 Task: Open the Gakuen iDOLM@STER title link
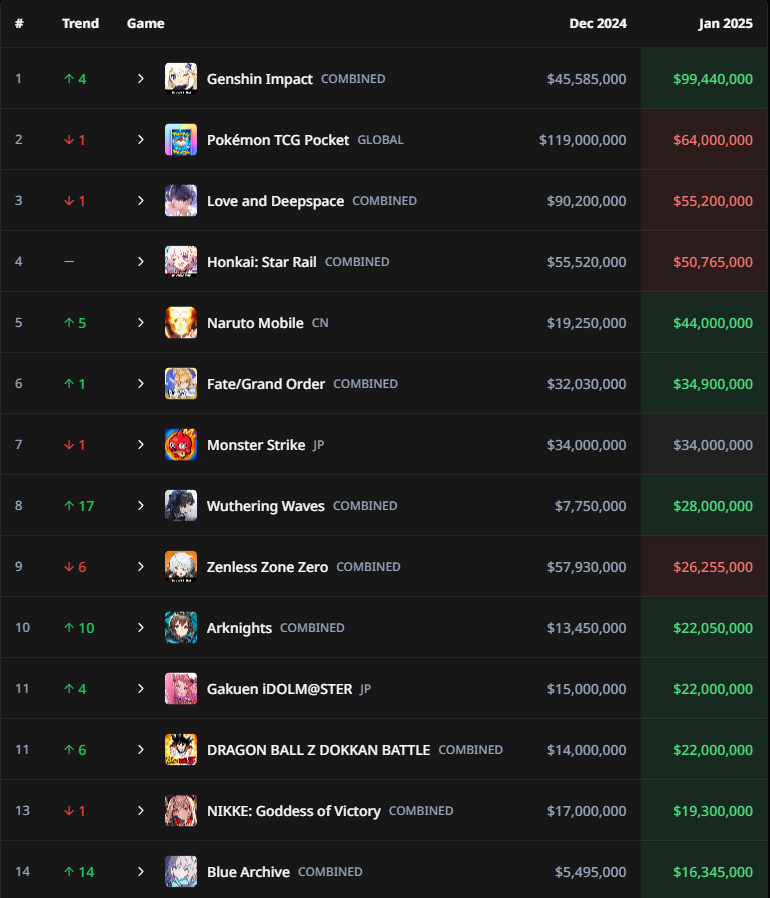pyautogui.click(x=279, y=689)
